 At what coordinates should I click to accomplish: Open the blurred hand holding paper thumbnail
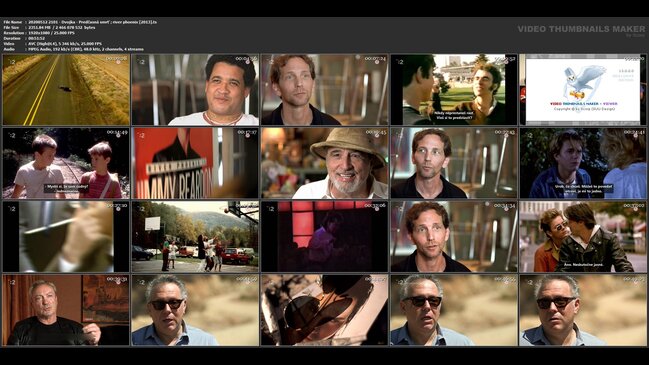pyautogui.click(x=66, y=237)
